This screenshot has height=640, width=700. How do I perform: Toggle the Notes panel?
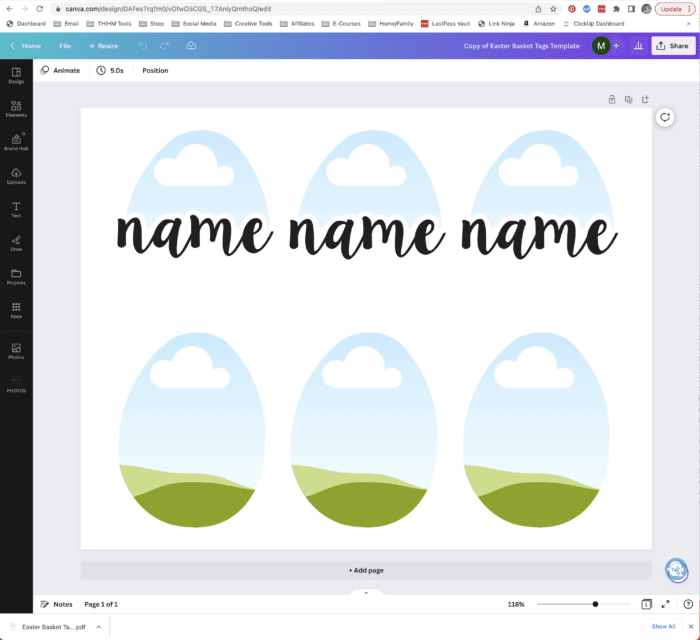[x=56, y=604]
